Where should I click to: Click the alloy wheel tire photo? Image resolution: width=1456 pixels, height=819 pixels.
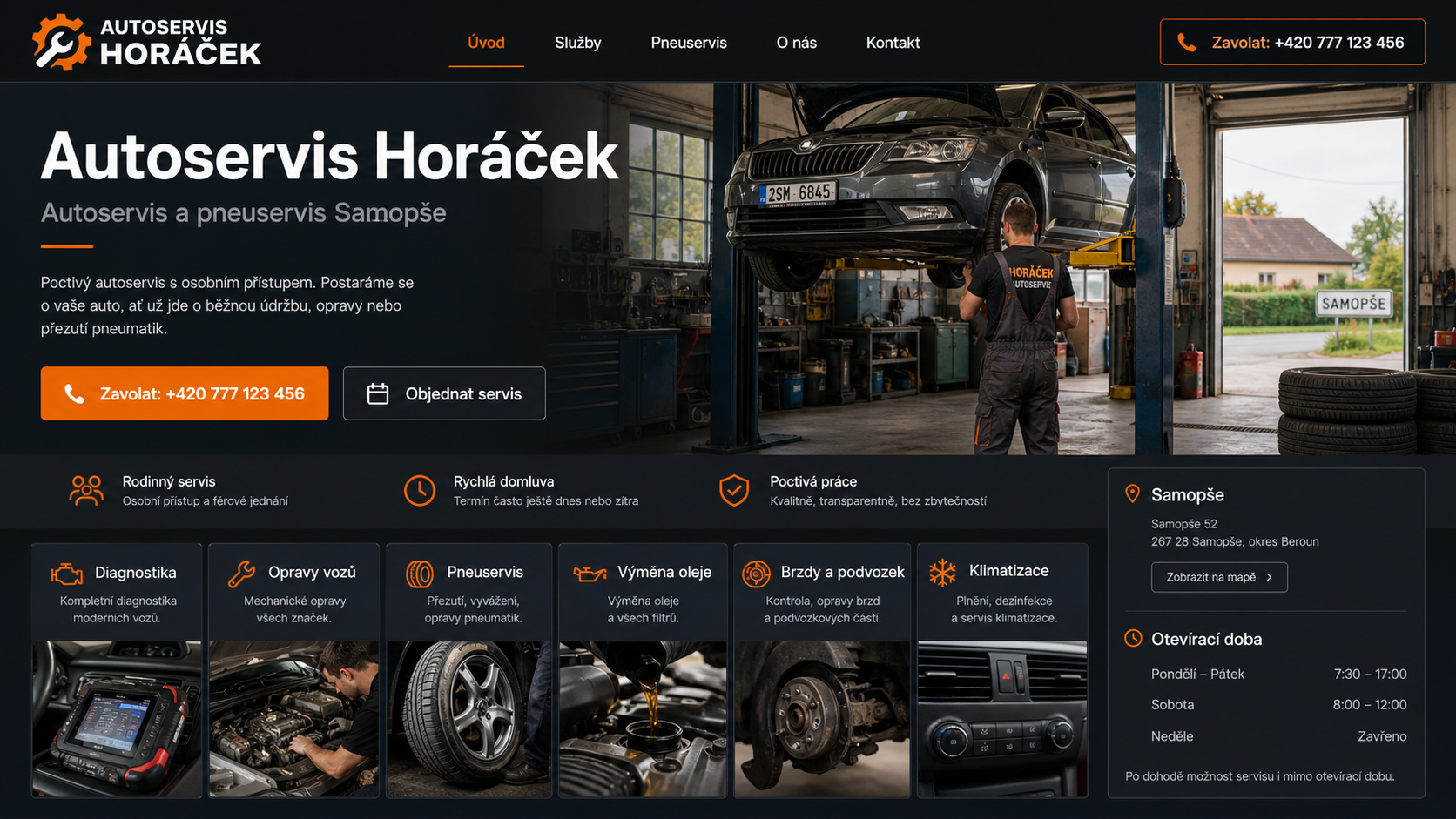469,719
